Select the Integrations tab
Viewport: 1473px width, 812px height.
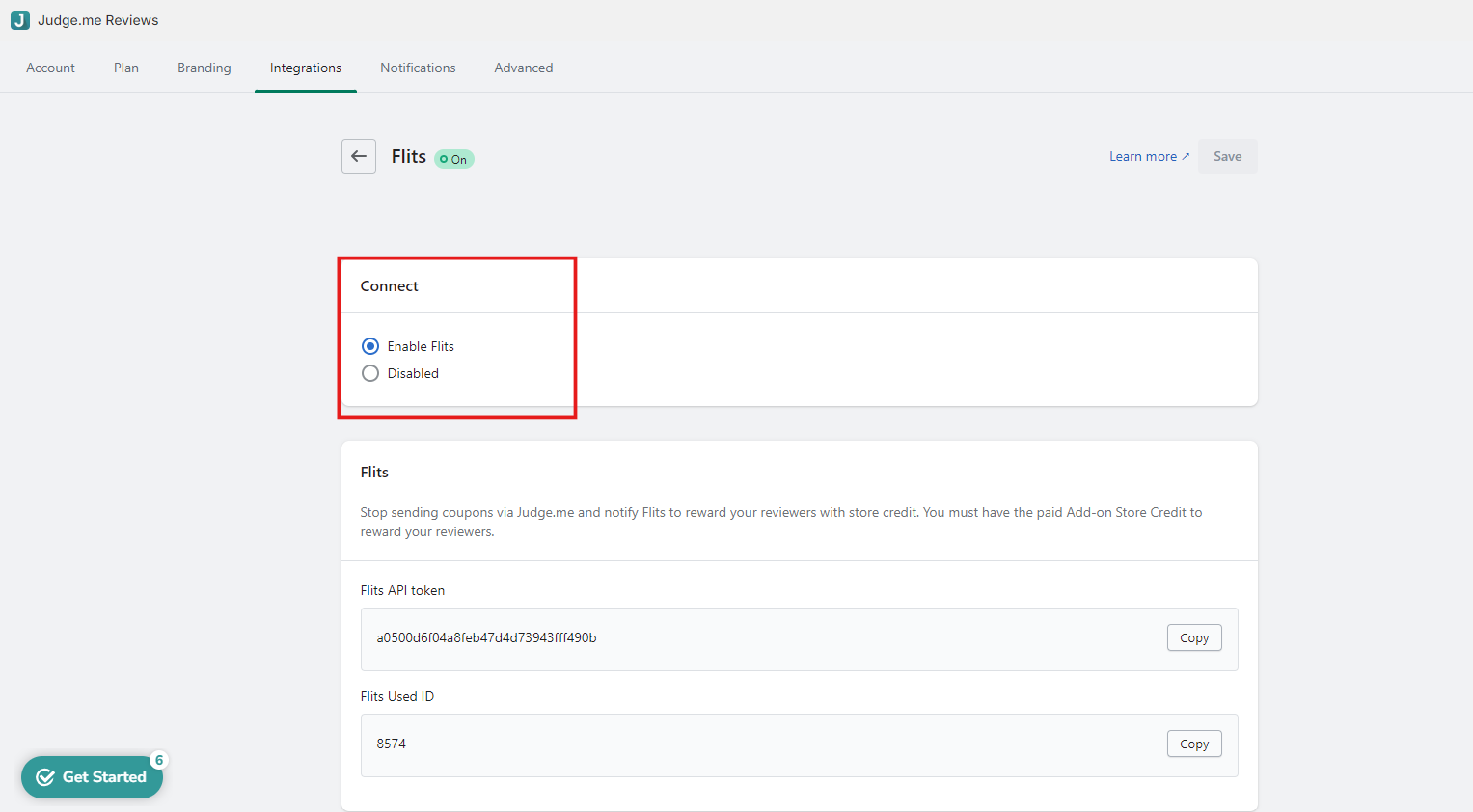(306, 68)
